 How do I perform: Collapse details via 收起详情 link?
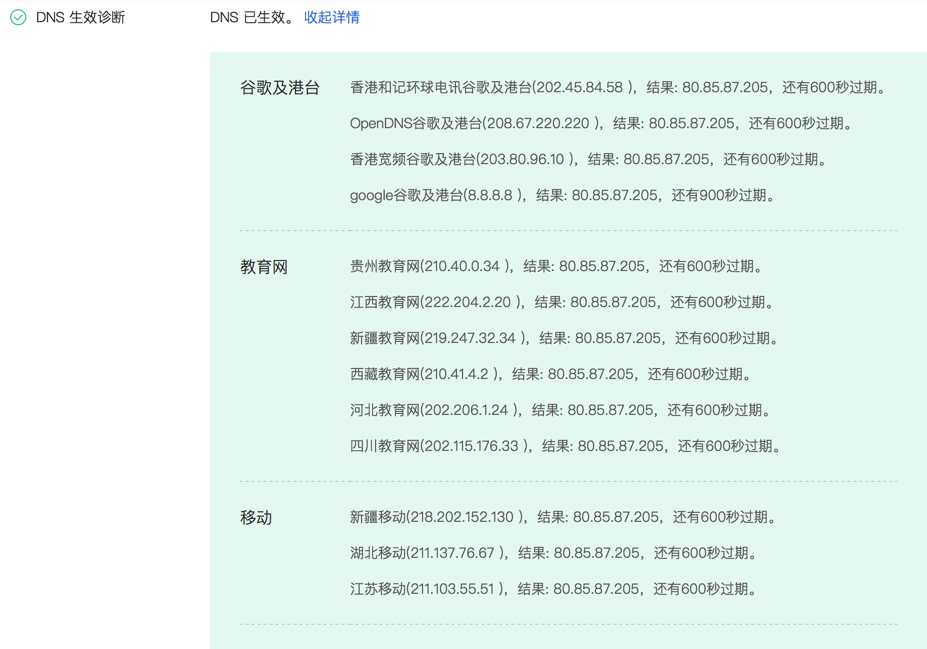332,17
